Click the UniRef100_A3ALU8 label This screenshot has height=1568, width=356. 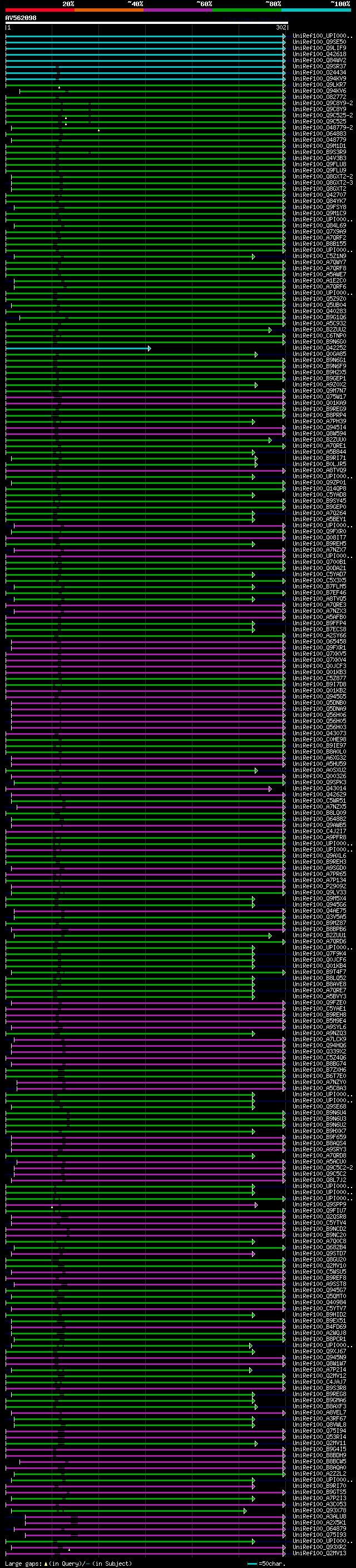319,1516
